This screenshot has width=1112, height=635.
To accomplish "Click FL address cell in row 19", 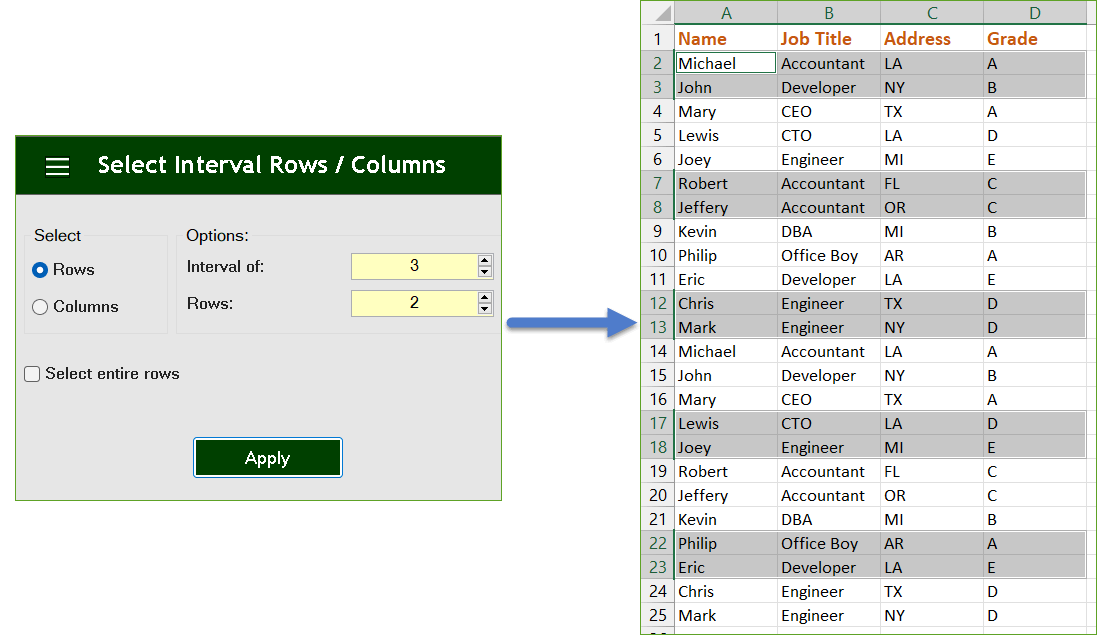I will (x=932, y=471).
